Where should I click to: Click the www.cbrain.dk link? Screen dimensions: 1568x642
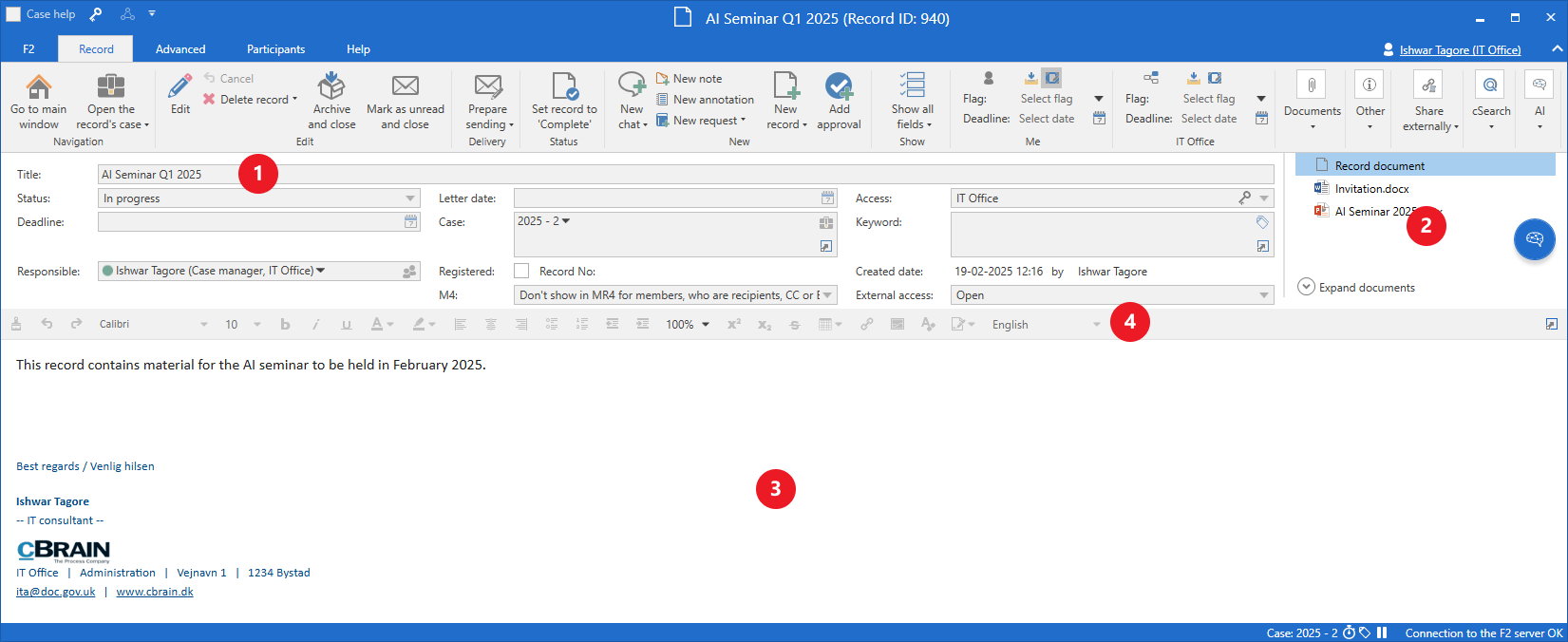coord(155,592)
